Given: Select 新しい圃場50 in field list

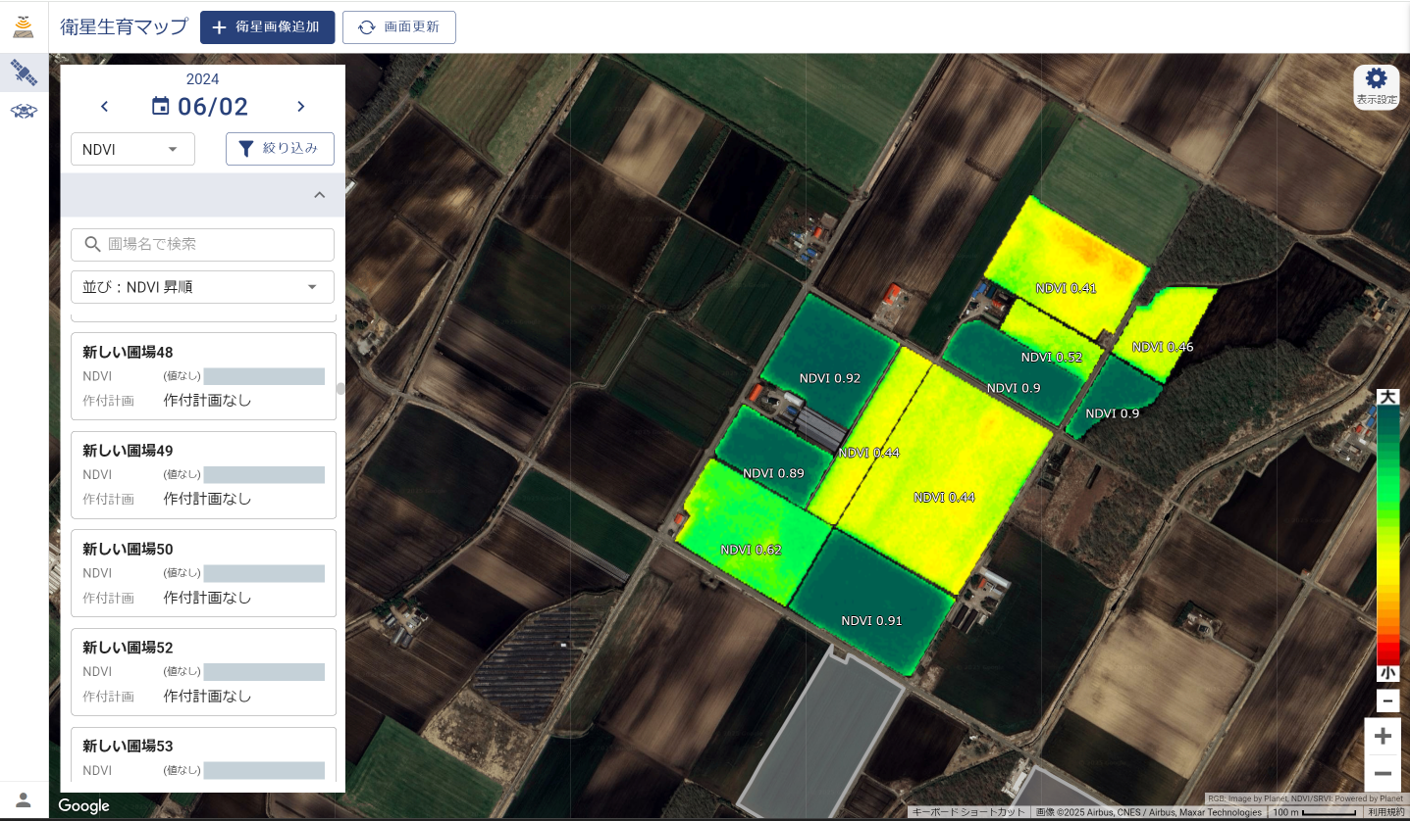Looking at the screenshot, I should 203,573.
